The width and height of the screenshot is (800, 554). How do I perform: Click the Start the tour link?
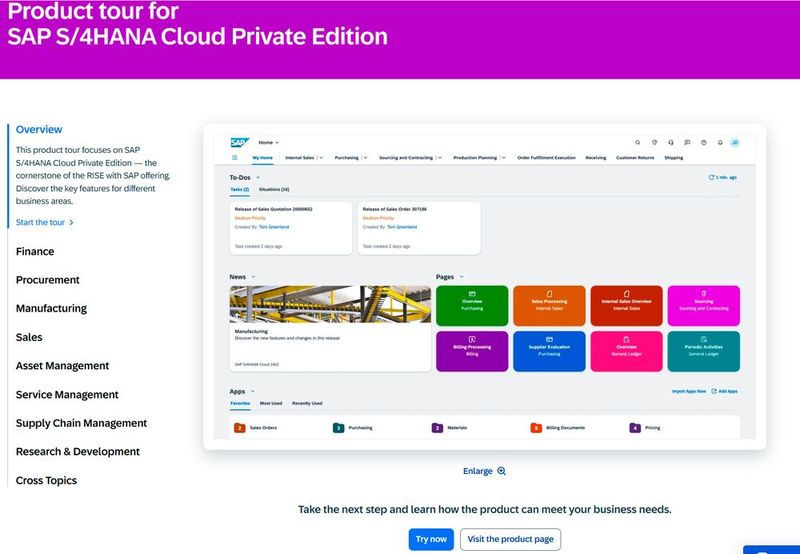tap(45, 222)
